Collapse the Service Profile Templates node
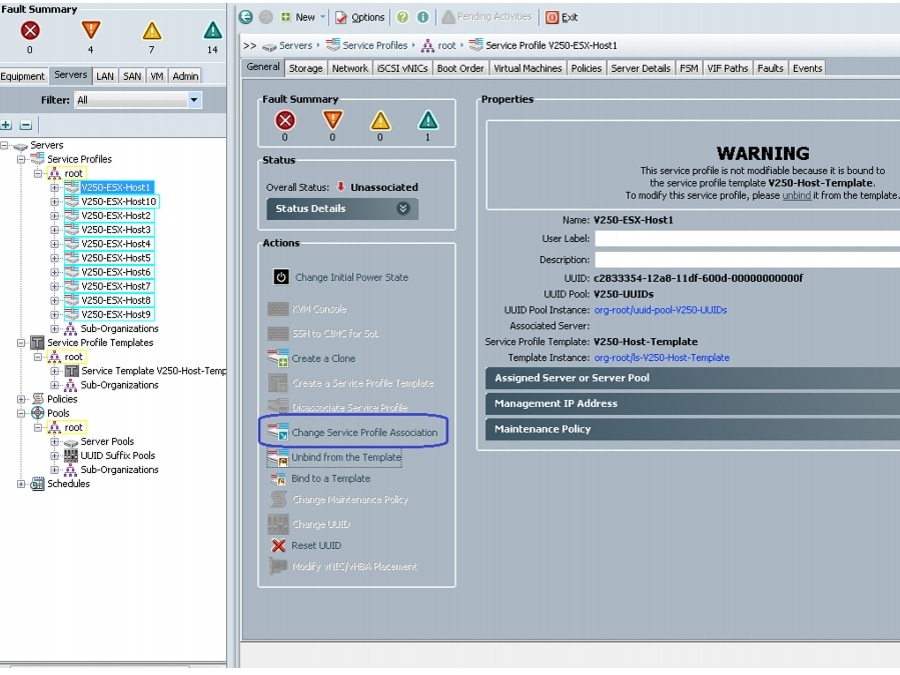The height and width of the screenshot is (675, 900). tap(21, 343)
